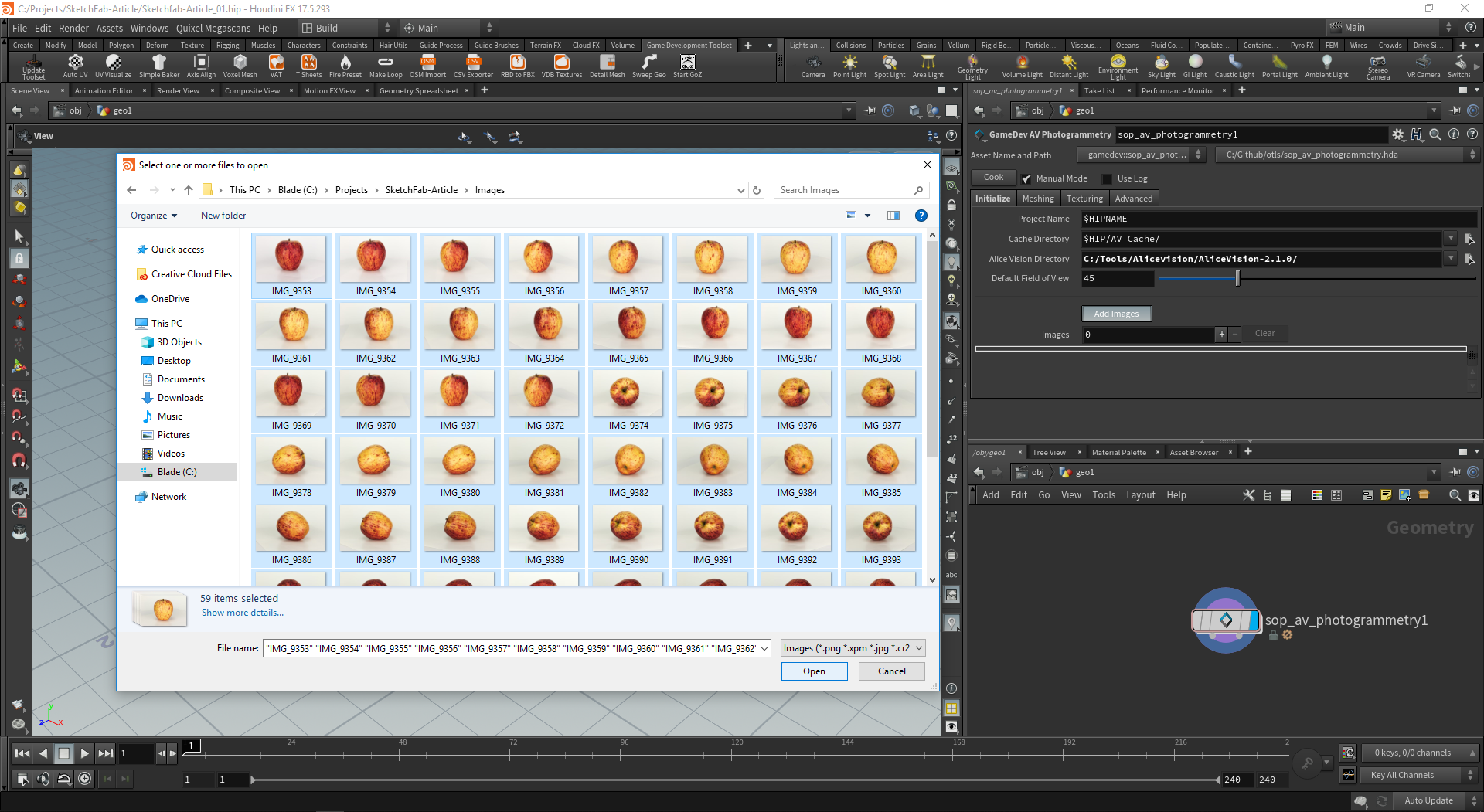This screenshot has width=1484, height=812.
Task: Enable the Use Log checkbox
Action: pos(1107,179)
